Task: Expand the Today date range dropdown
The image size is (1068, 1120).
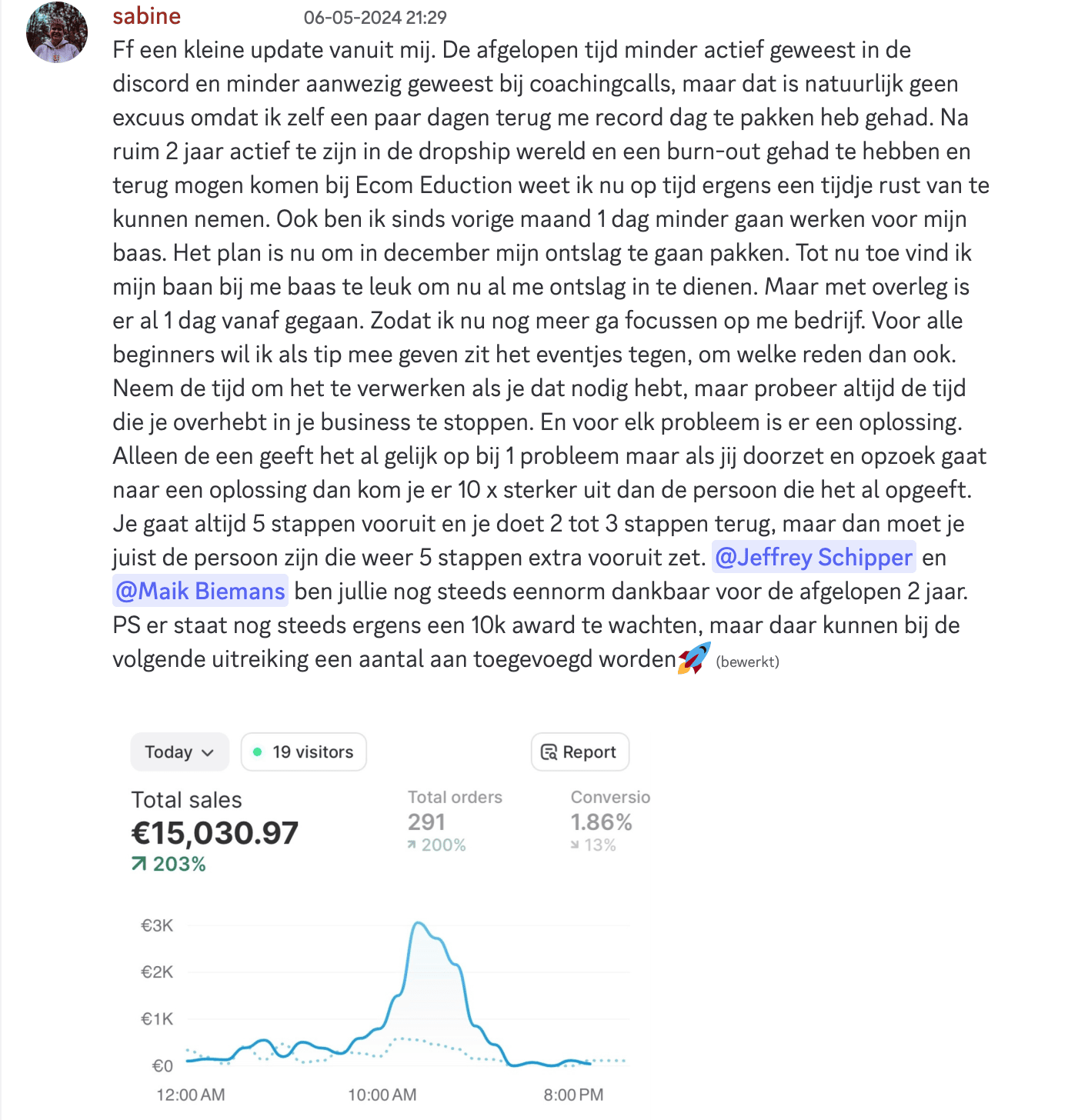Action: (179, 752)
